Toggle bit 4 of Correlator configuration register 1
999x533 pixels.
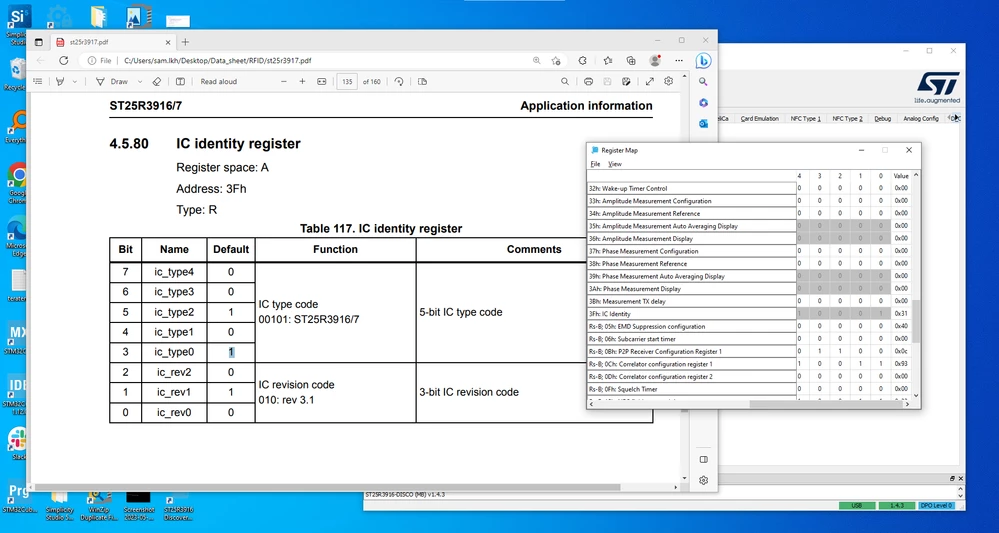point(799,364)
